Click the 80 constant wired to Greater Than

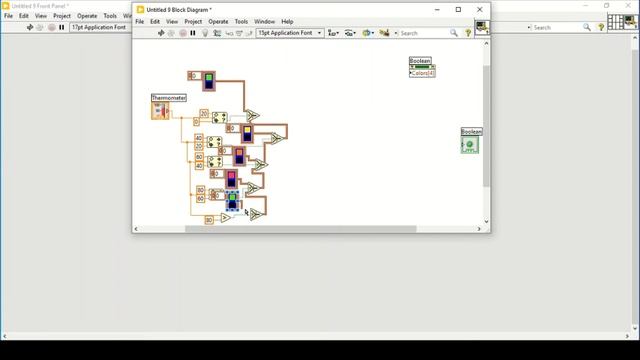pyautogui.click(x=209, y=220)
